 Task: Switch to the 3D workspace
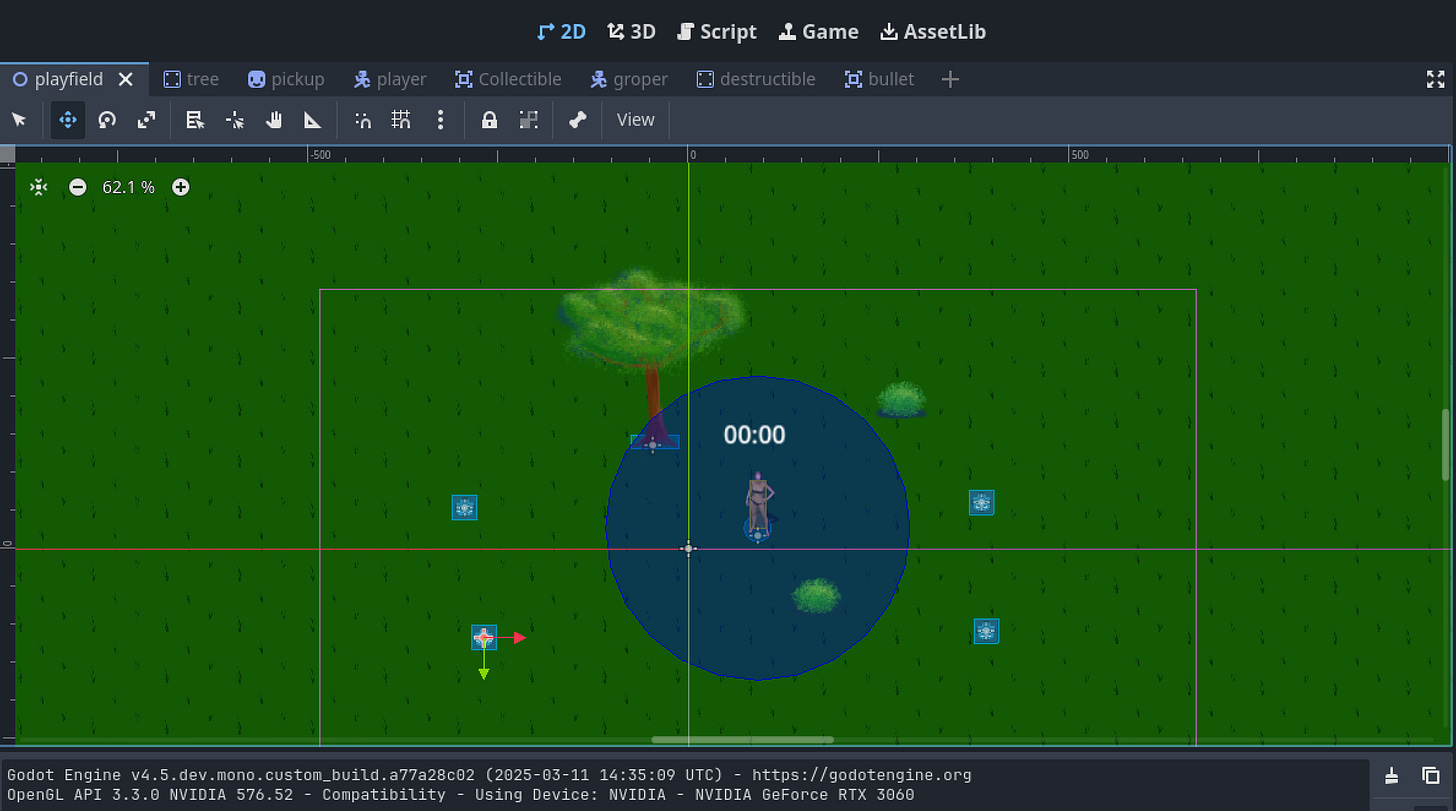click(631, 32)
